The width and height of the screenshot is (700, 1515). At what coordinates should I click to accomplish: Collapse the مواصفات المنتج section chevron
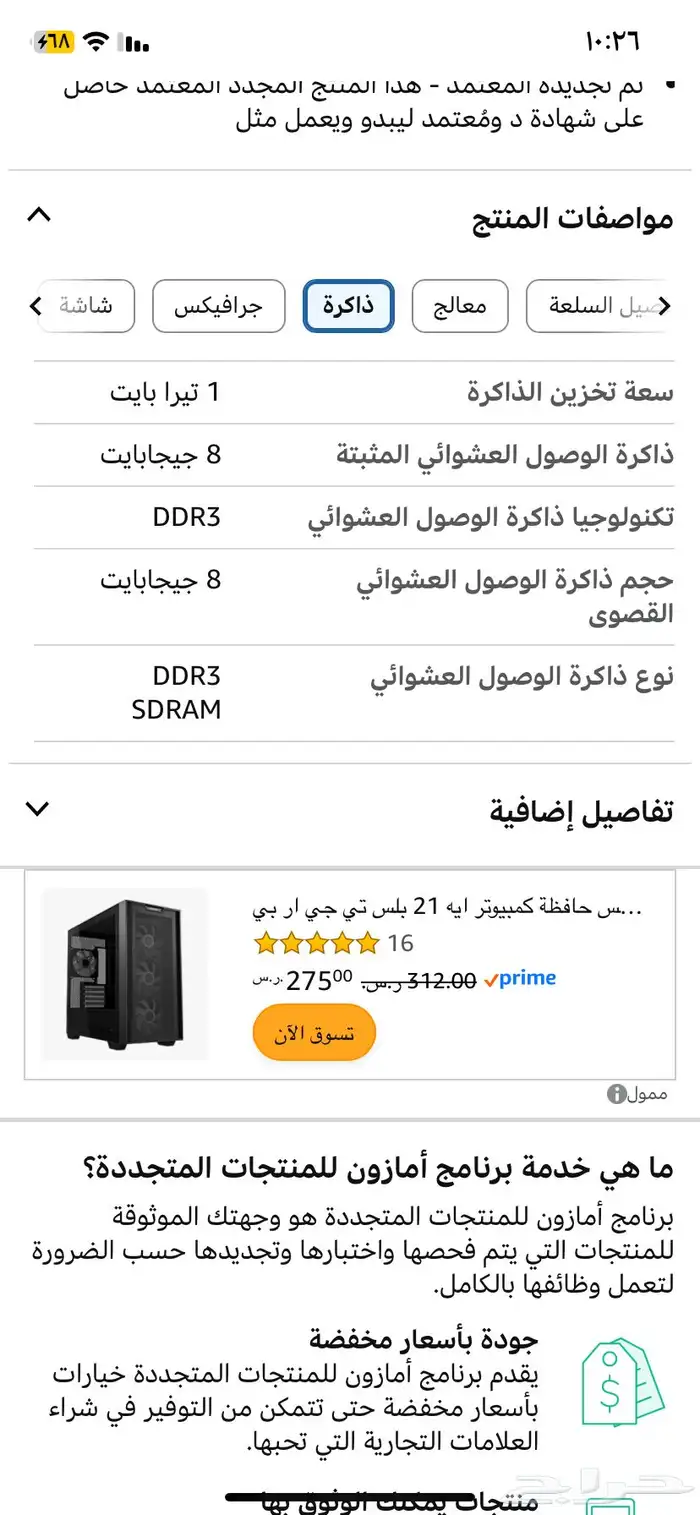38,214
